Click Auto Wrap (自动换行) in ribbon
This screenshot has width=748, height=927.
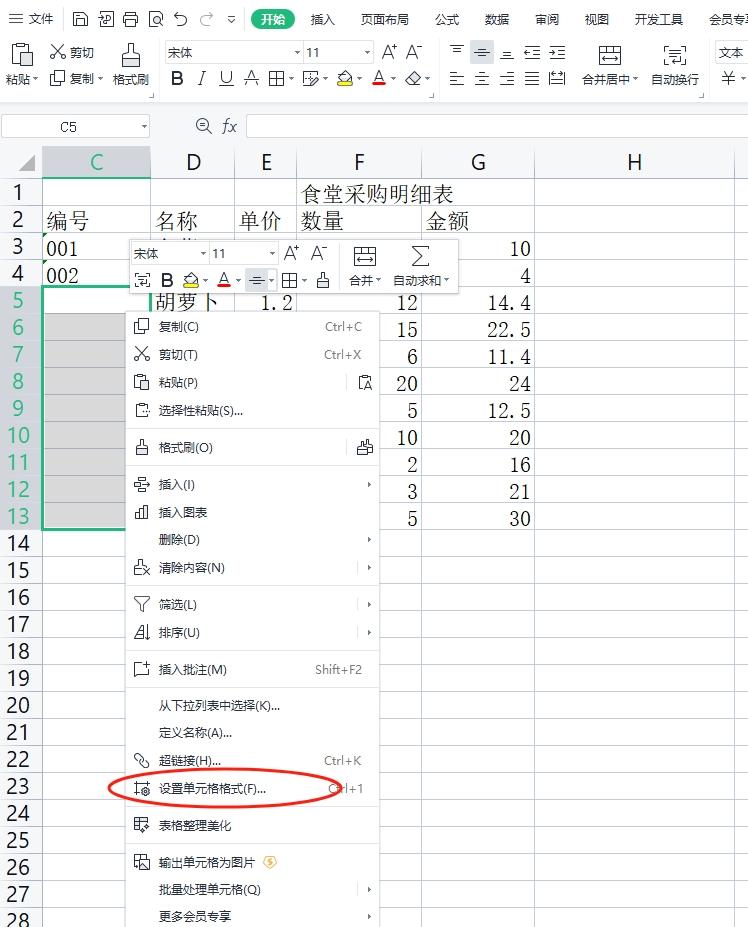(x=675, y=64)
